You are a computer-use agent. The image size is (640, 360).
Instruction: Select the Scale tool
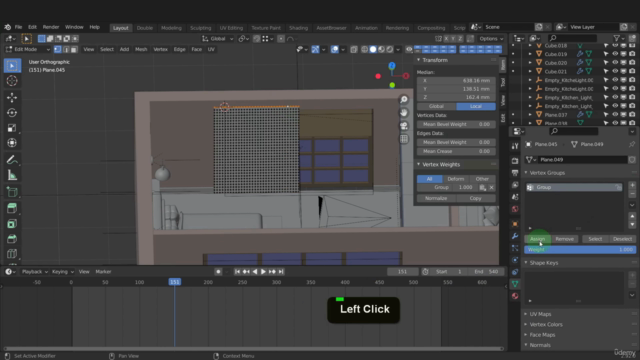(12, 128)
